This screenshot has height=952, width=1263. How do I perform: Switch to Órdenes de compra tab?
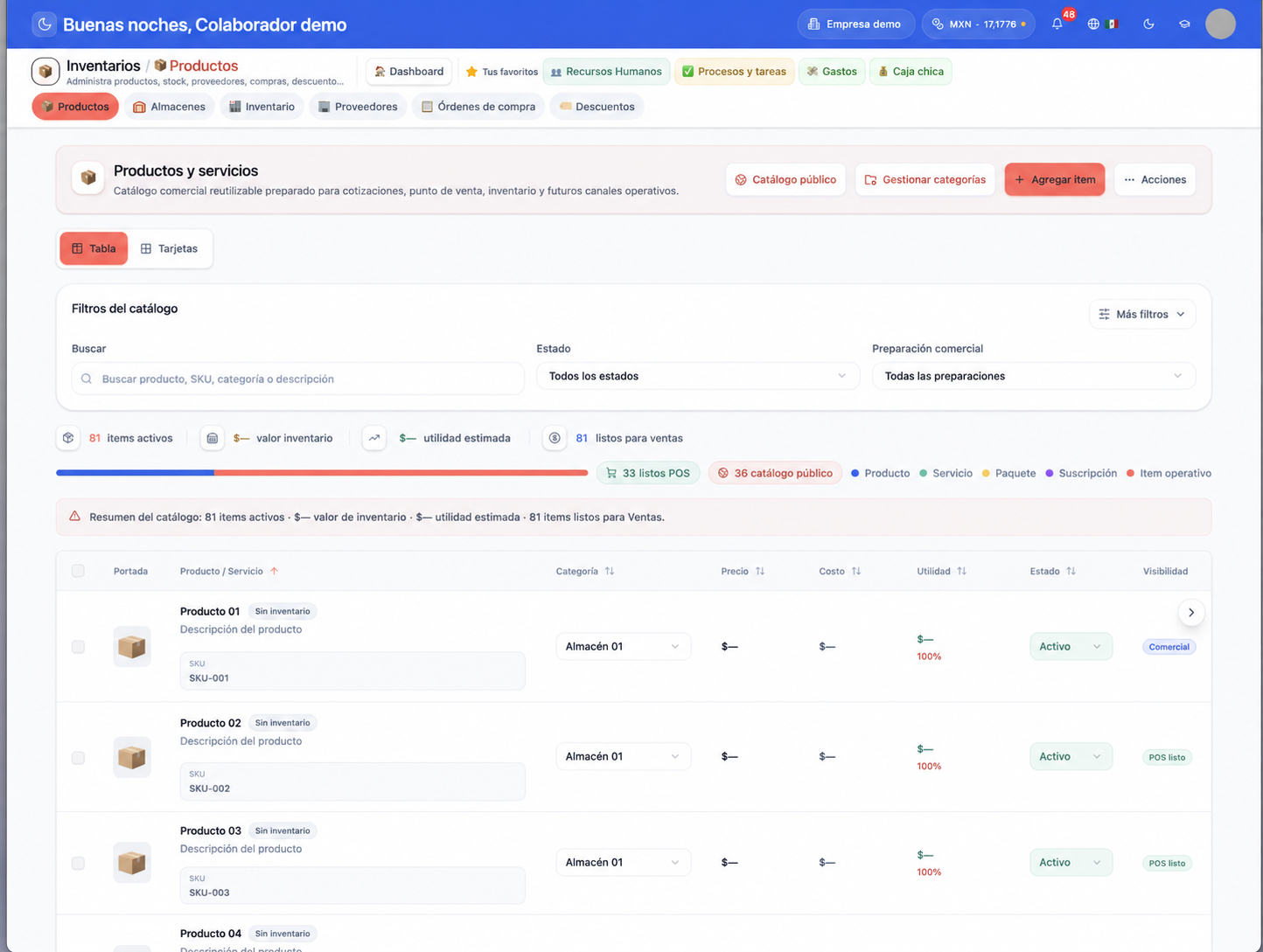point(478,107)
